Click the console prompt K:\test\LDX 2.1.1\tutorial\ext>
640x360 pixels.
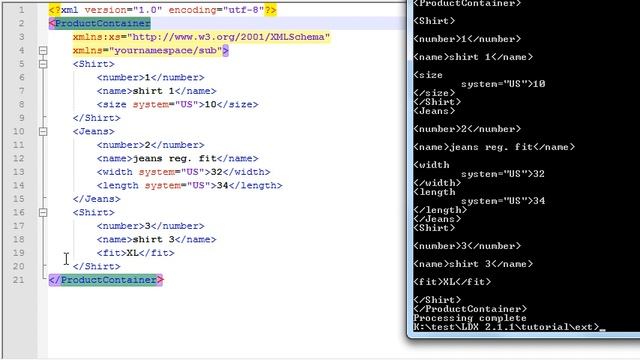pyautogui.click(x=506, y=327)
